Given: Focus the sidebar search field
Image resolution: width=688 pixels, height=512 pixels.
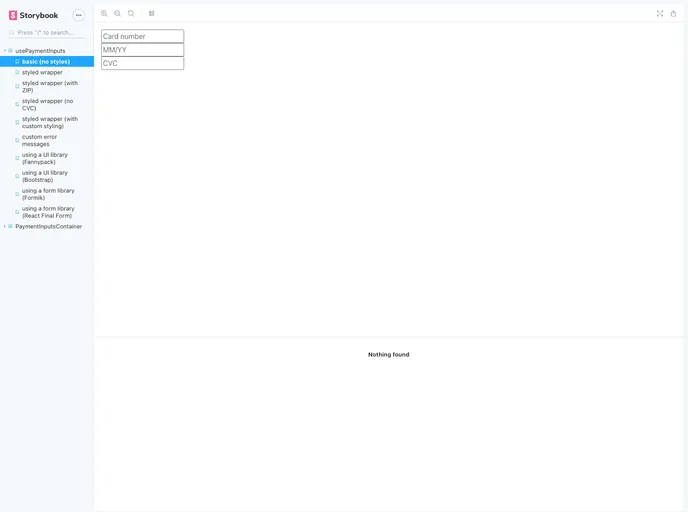Looking at the screenshot, I should coord(47,32).
